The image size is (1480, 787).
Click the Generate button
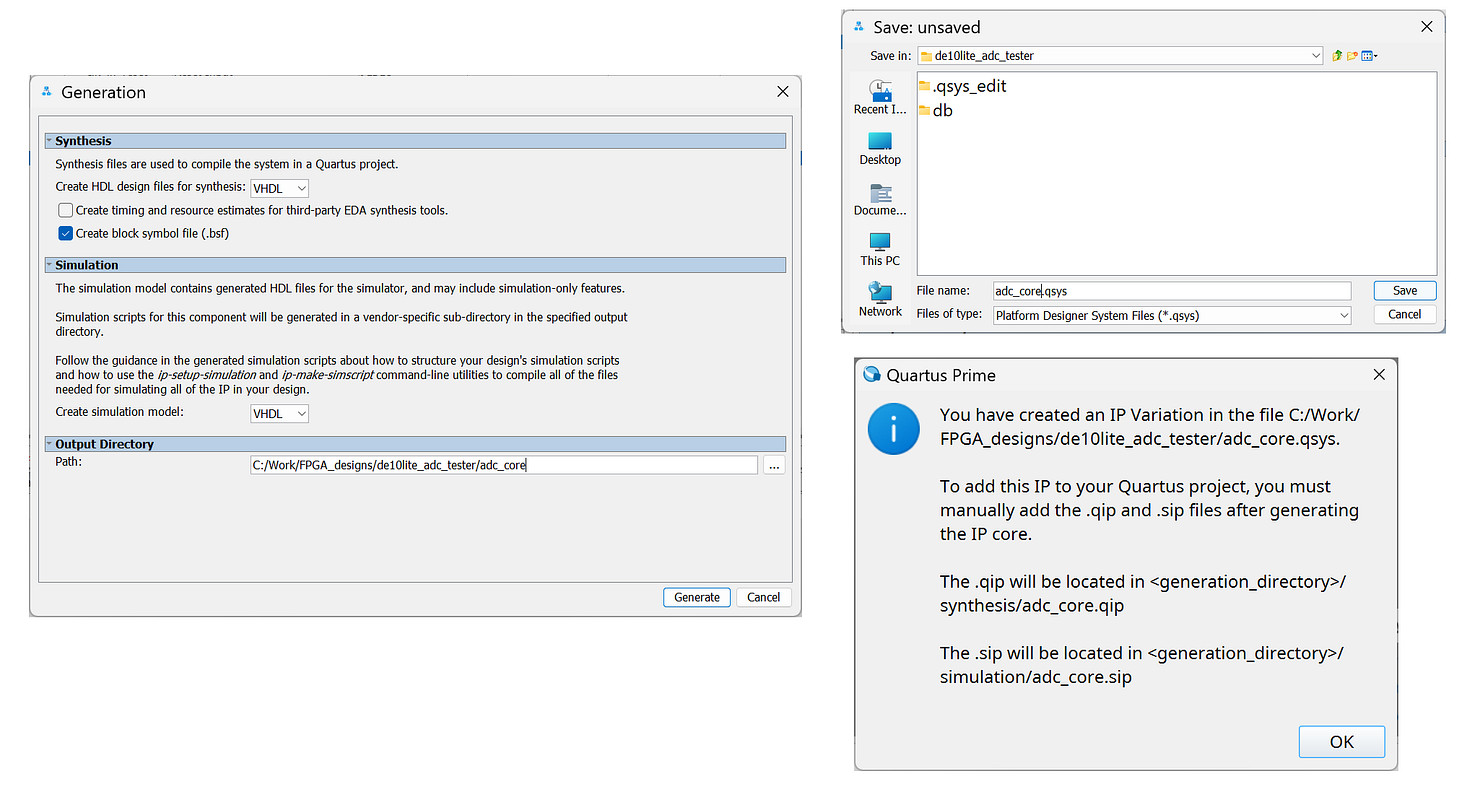click(696, 597)
